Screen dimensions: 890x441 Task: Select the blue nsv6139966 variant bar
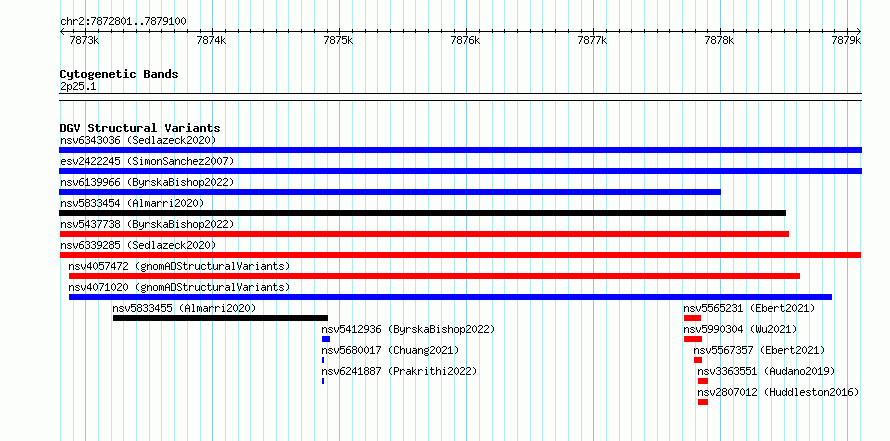click(x=390, y=192)
